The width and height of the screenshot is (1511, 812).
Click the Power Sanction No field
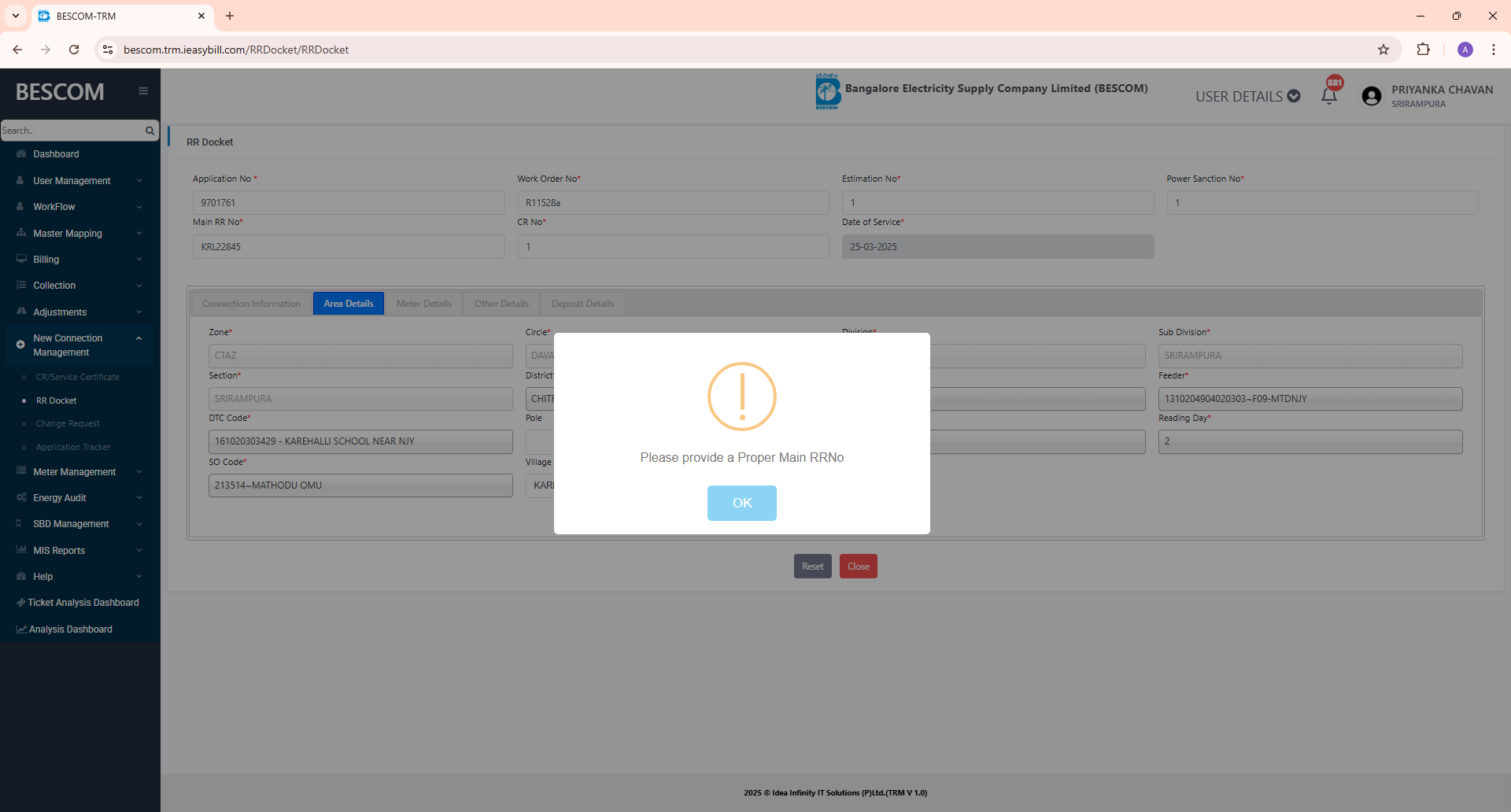point(1322,202)
